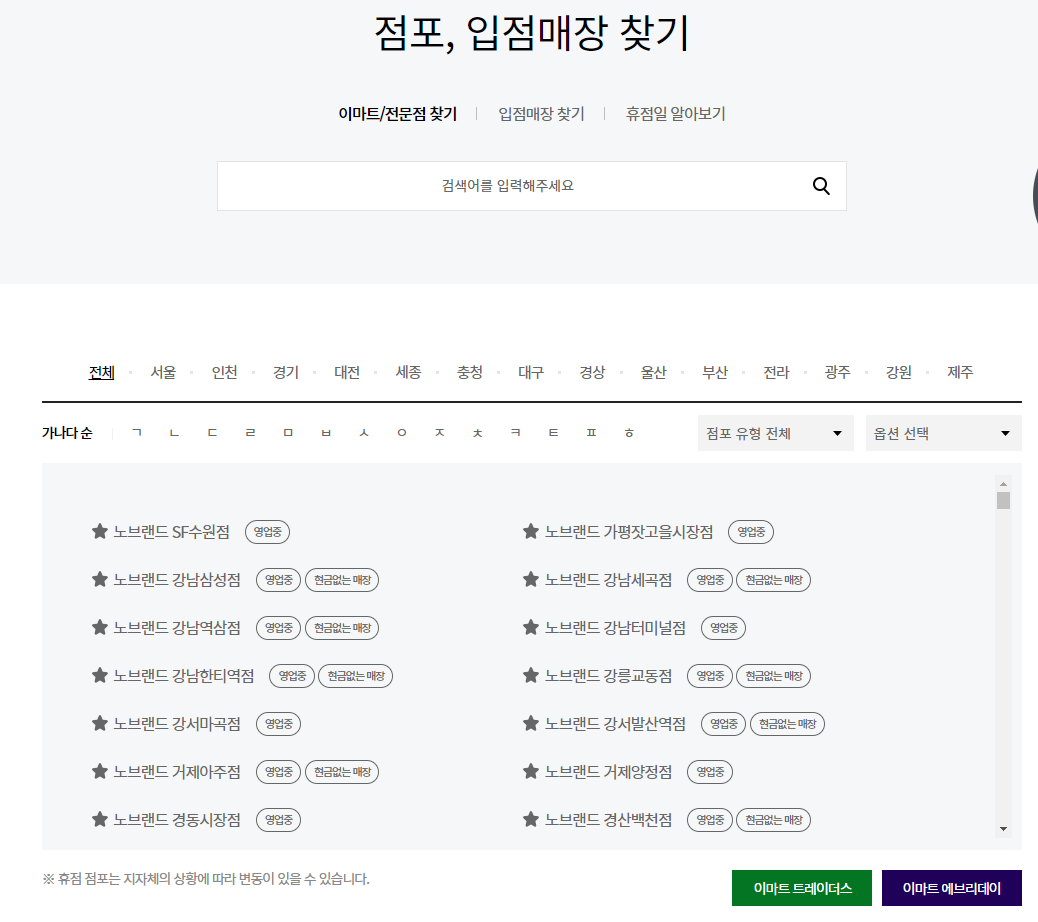Favorite star for 노브랜드 SF수원점

(99, 531)
